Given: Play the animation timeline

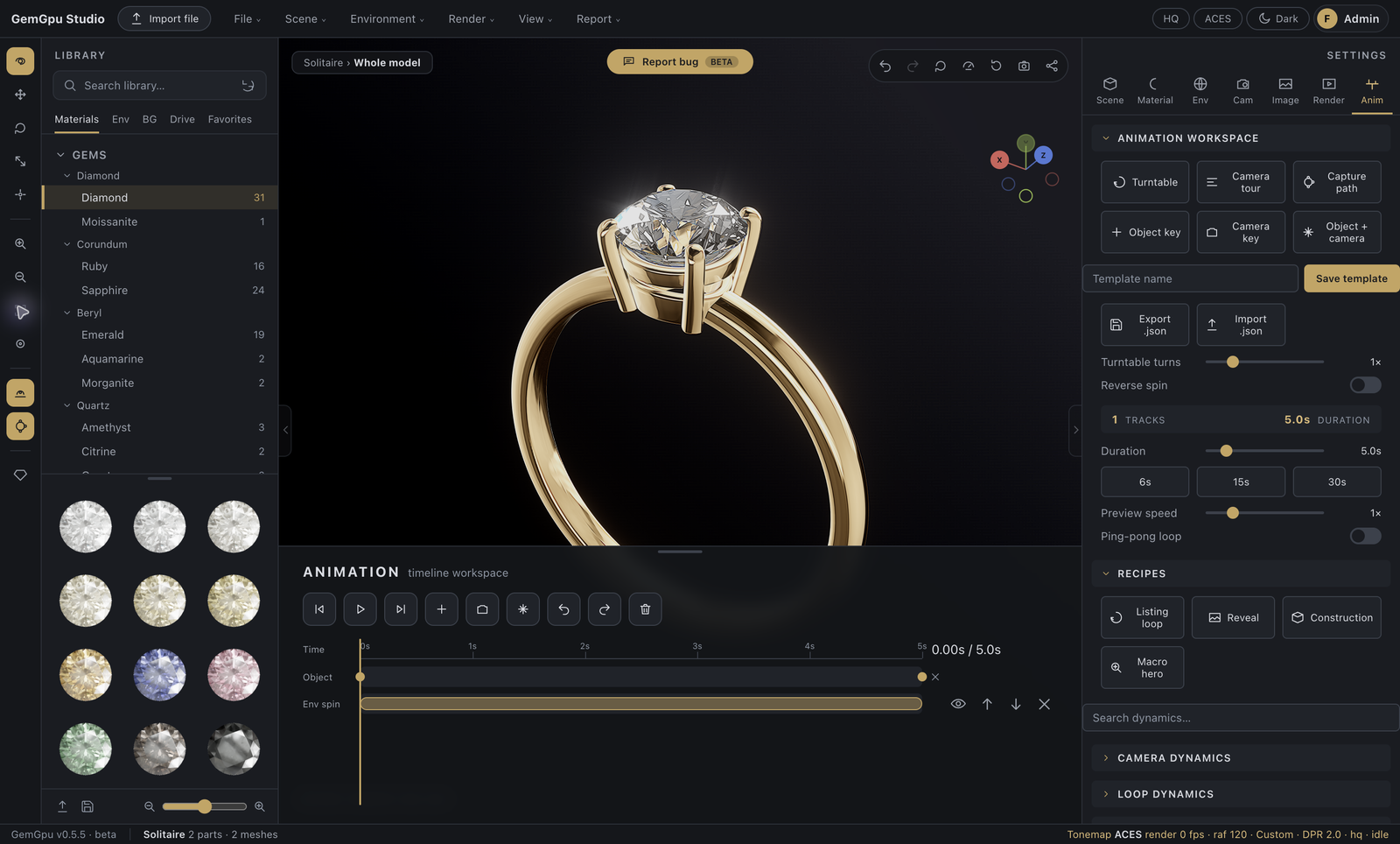Looking at the screenshot, I should tap(360, 609).
